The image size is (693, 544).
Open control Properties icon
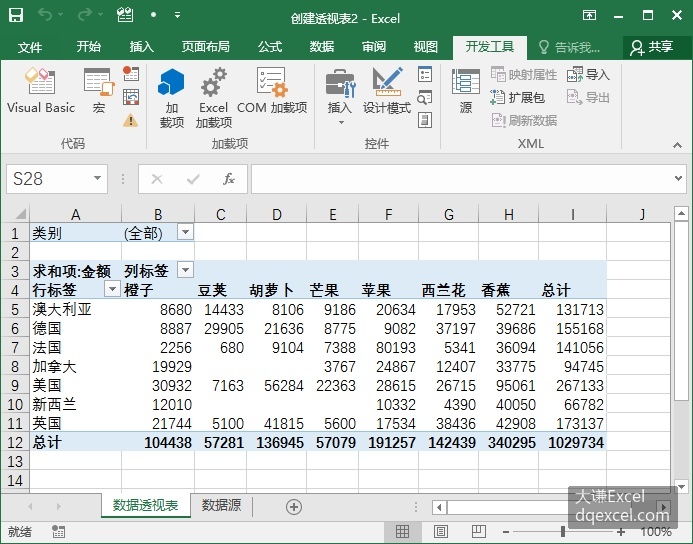point(425,74)
